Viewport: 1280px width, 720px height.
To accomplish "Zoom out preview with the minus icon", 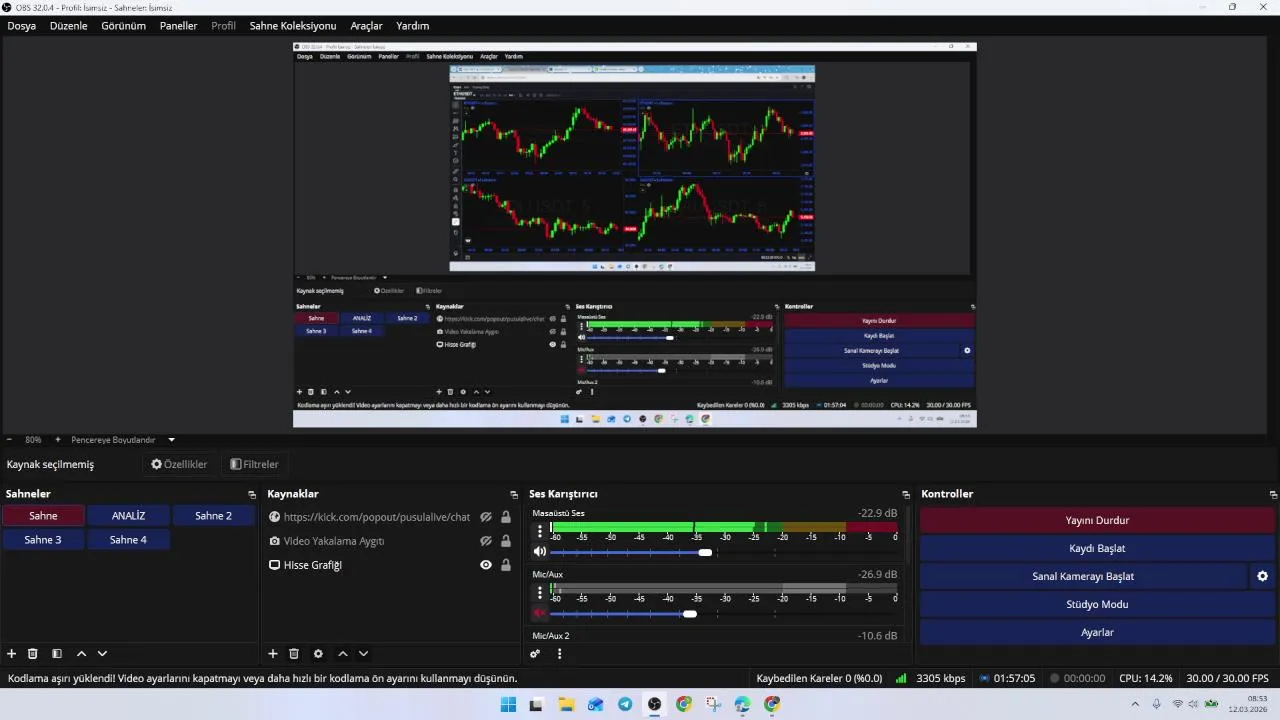I will click(x=9, y=439).
